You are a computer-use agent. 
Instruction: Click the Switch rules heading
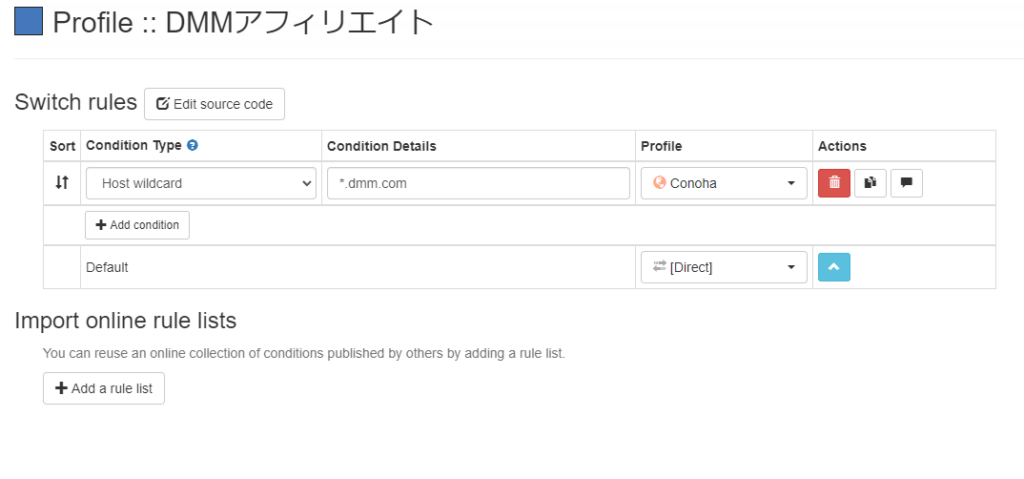[x=76, y=103]
